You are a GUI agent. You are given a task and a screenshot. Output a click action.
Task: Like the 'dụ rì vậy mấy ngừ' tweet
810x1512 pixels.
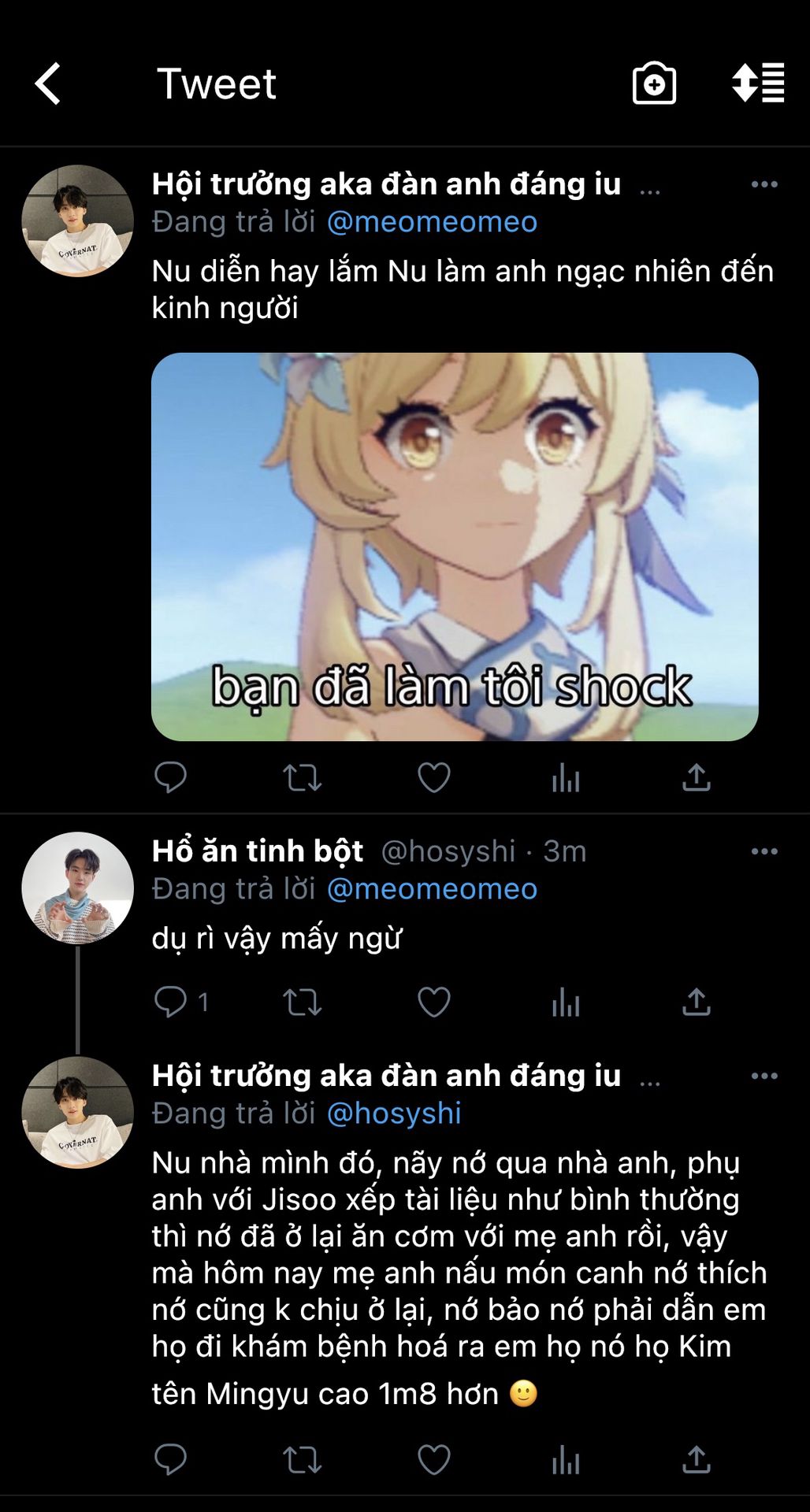point(433,1002)
